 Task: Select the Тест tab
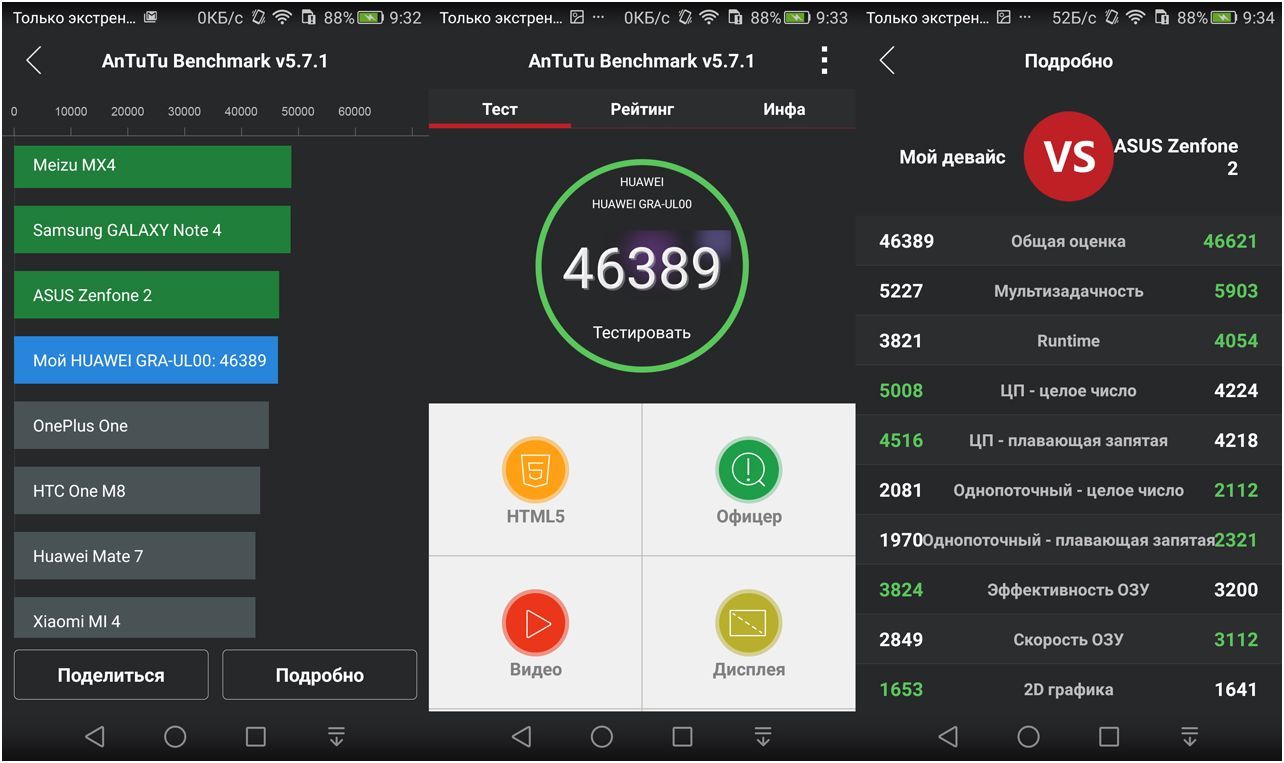(500, 109)
